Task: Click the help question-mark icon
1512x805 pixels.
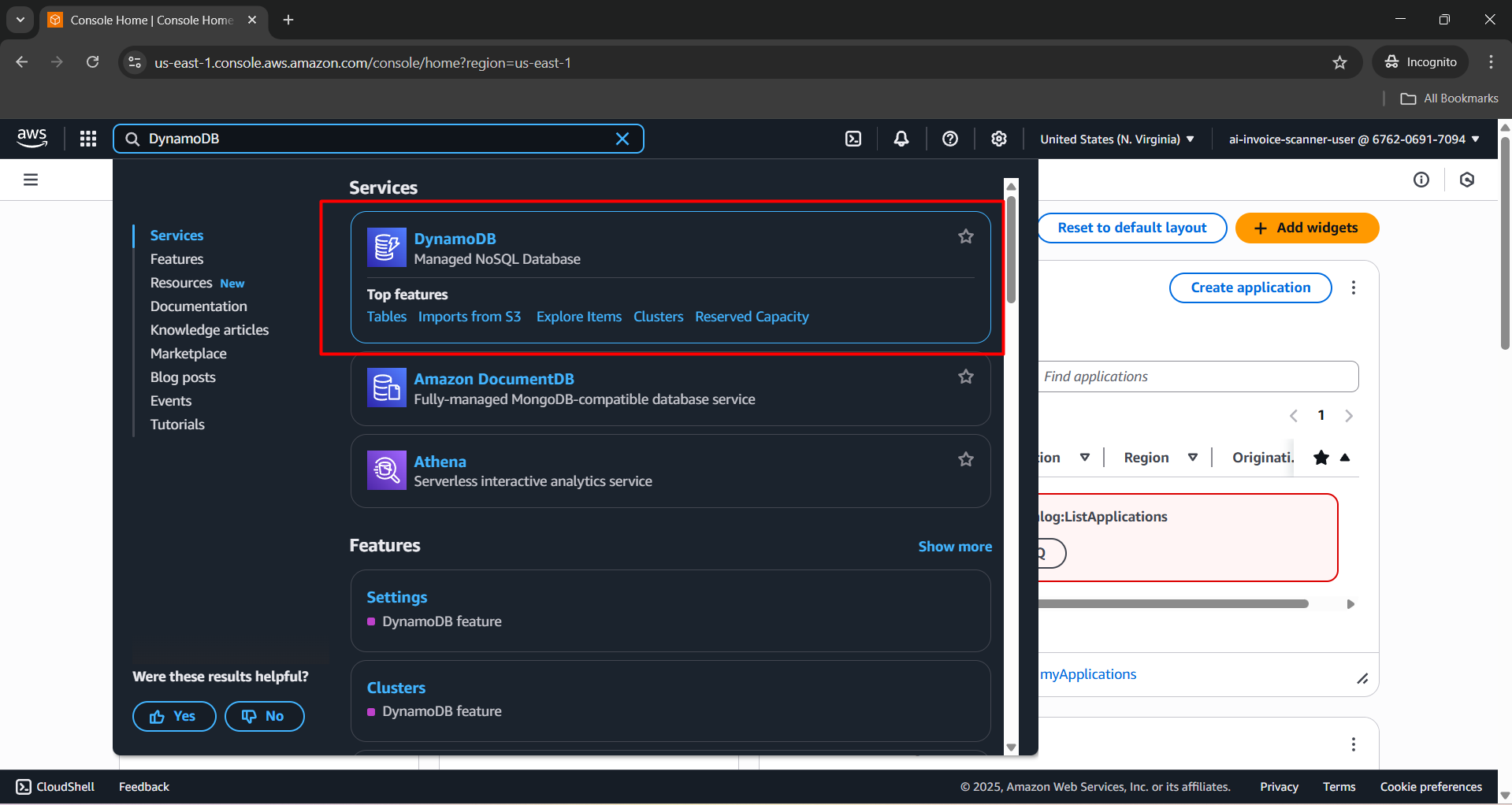Action: pyautogui.click(x=949, y=139)
